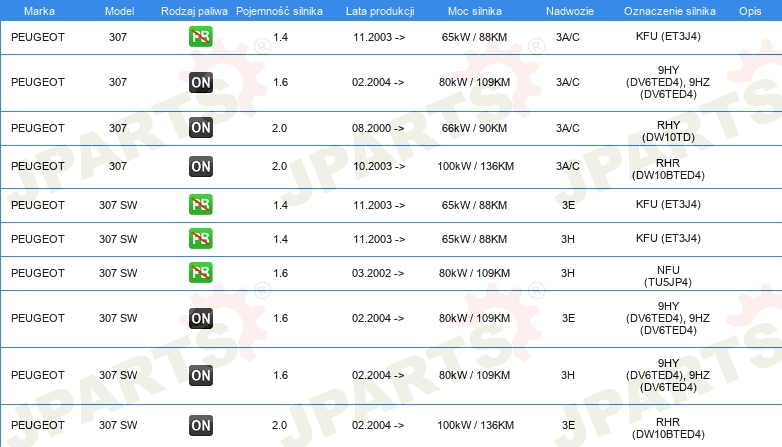
Task: Select 9HY engine code in the 307 SW 1.6 3H row
Action: [x=668, y=375]
